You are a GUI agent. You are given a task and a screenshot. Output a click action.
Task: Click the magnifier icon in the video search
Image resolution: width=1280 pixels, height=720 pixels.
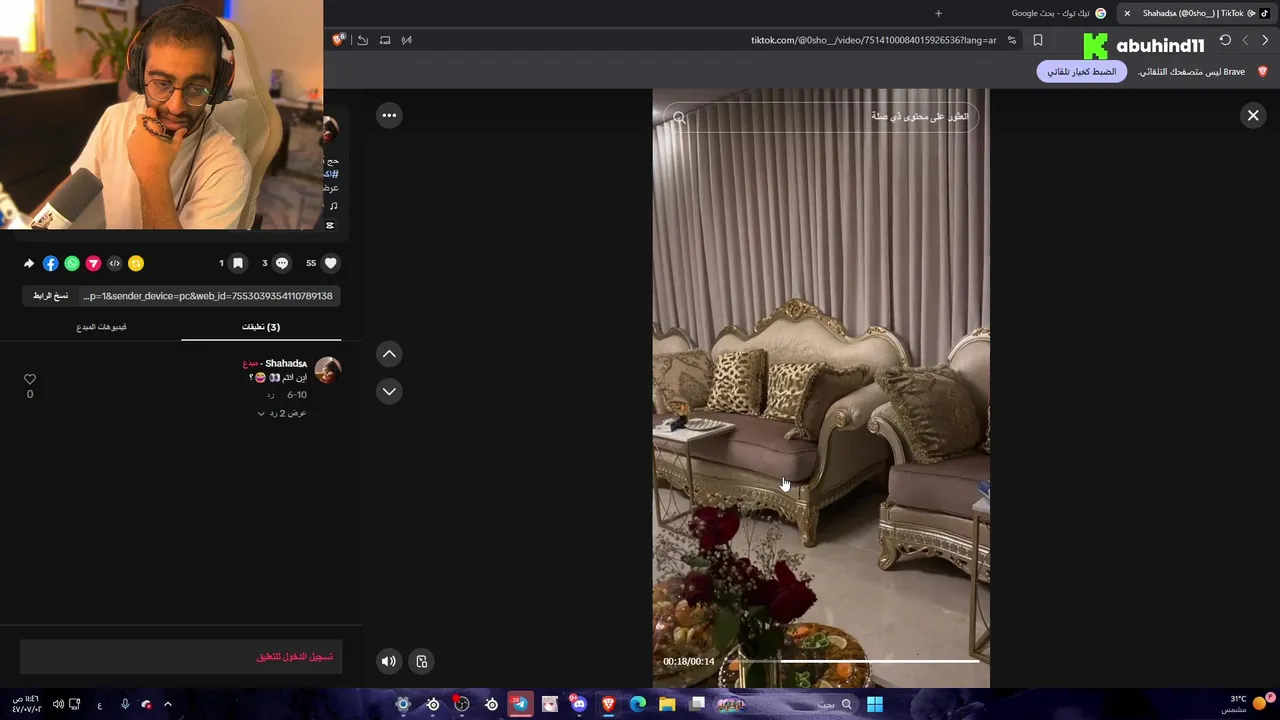coord(679,118)
